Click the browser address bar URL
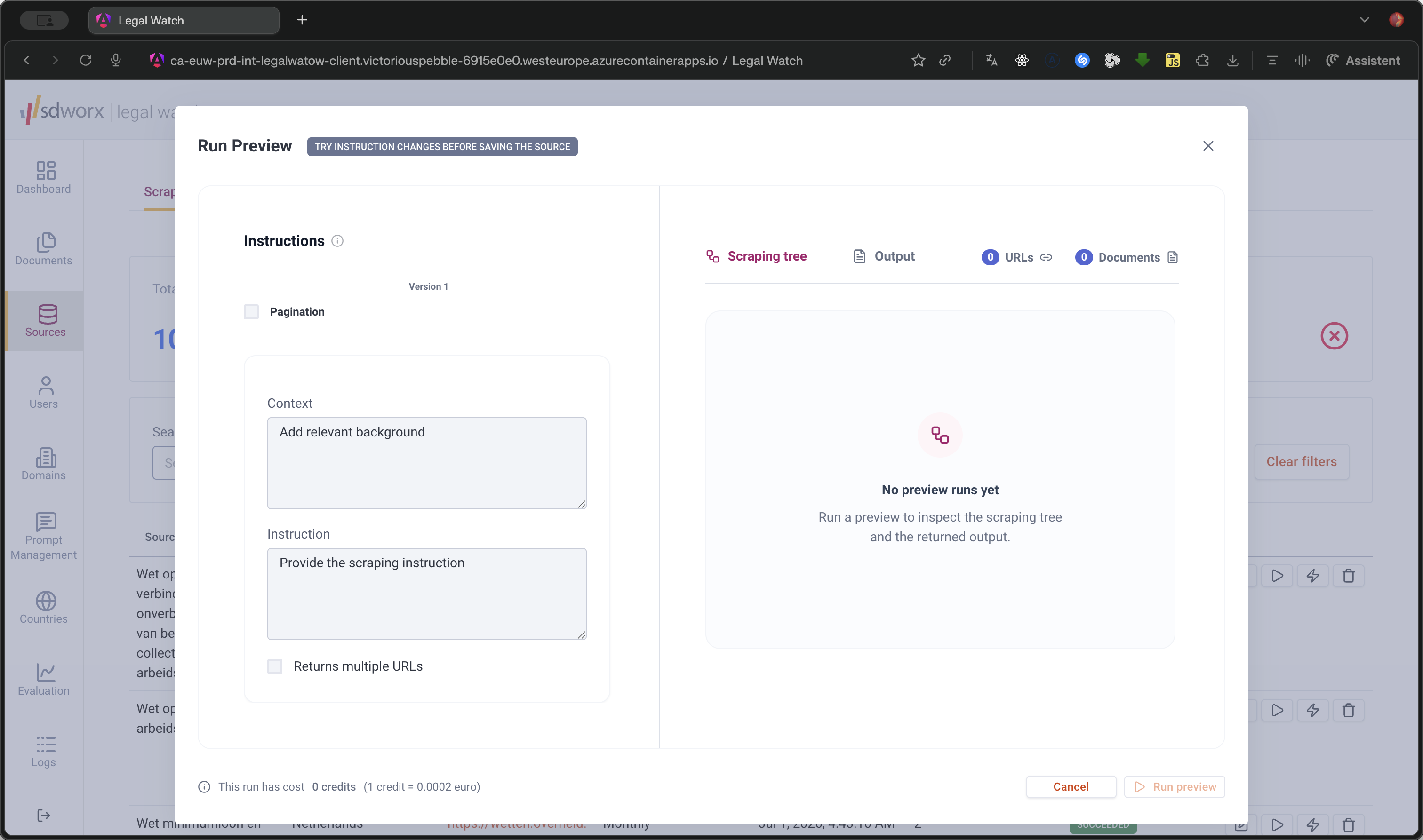This screenshot has width=1423, height=840. pos(487,61)
